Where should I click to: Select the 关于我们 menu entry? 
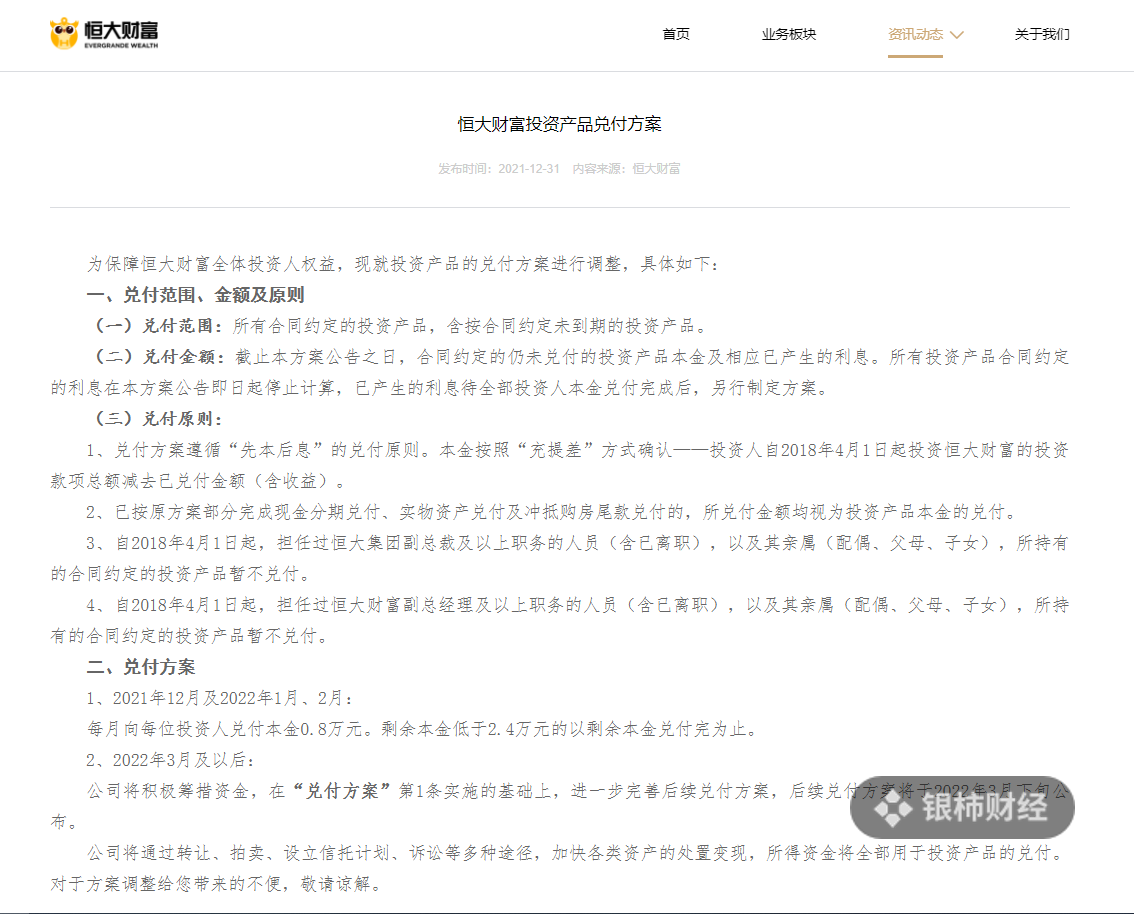[1041, 33]
